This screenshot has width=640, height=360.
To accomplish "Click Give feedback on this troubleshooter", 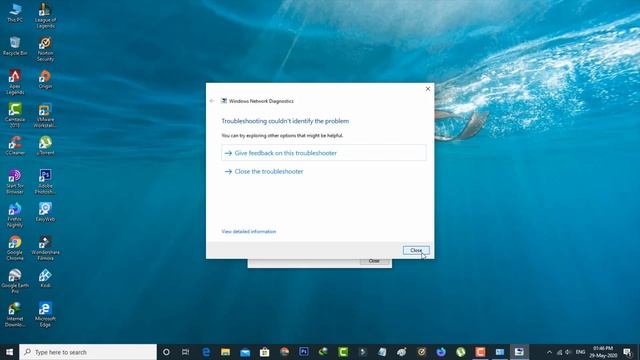I will [324, 153].
